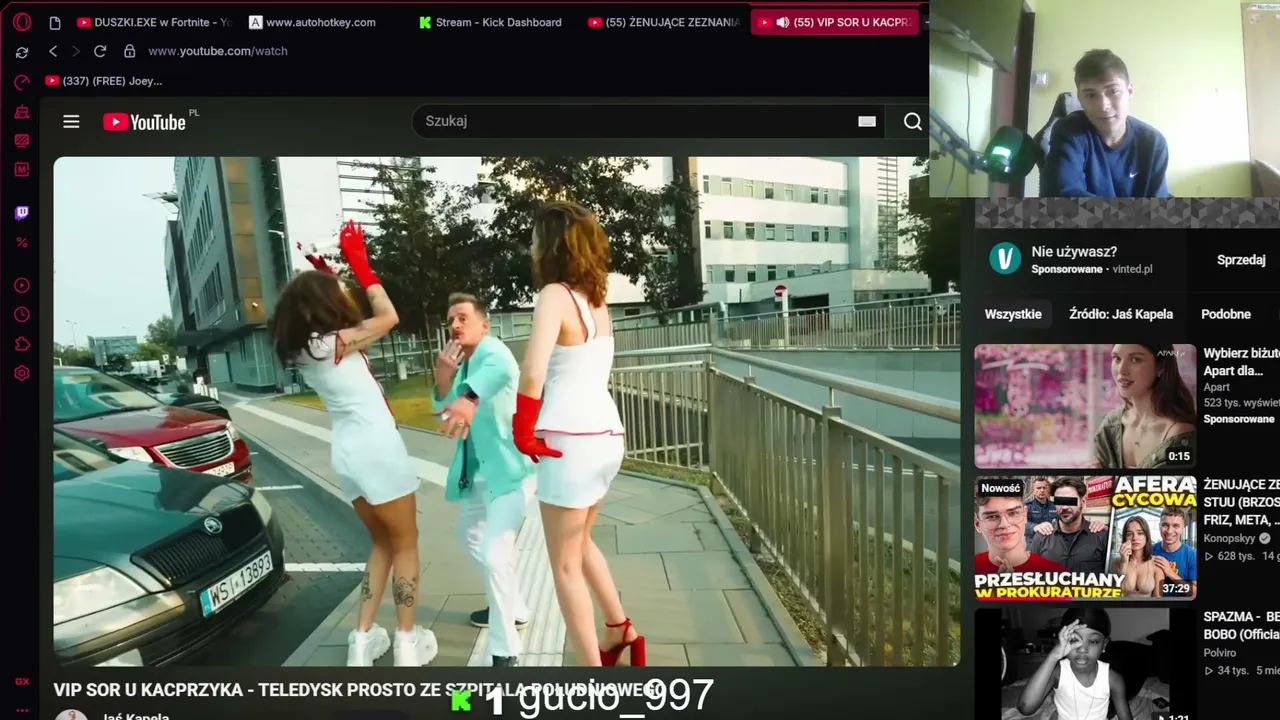Open the AFERA CYCOWA video thumbnail

1085,538
